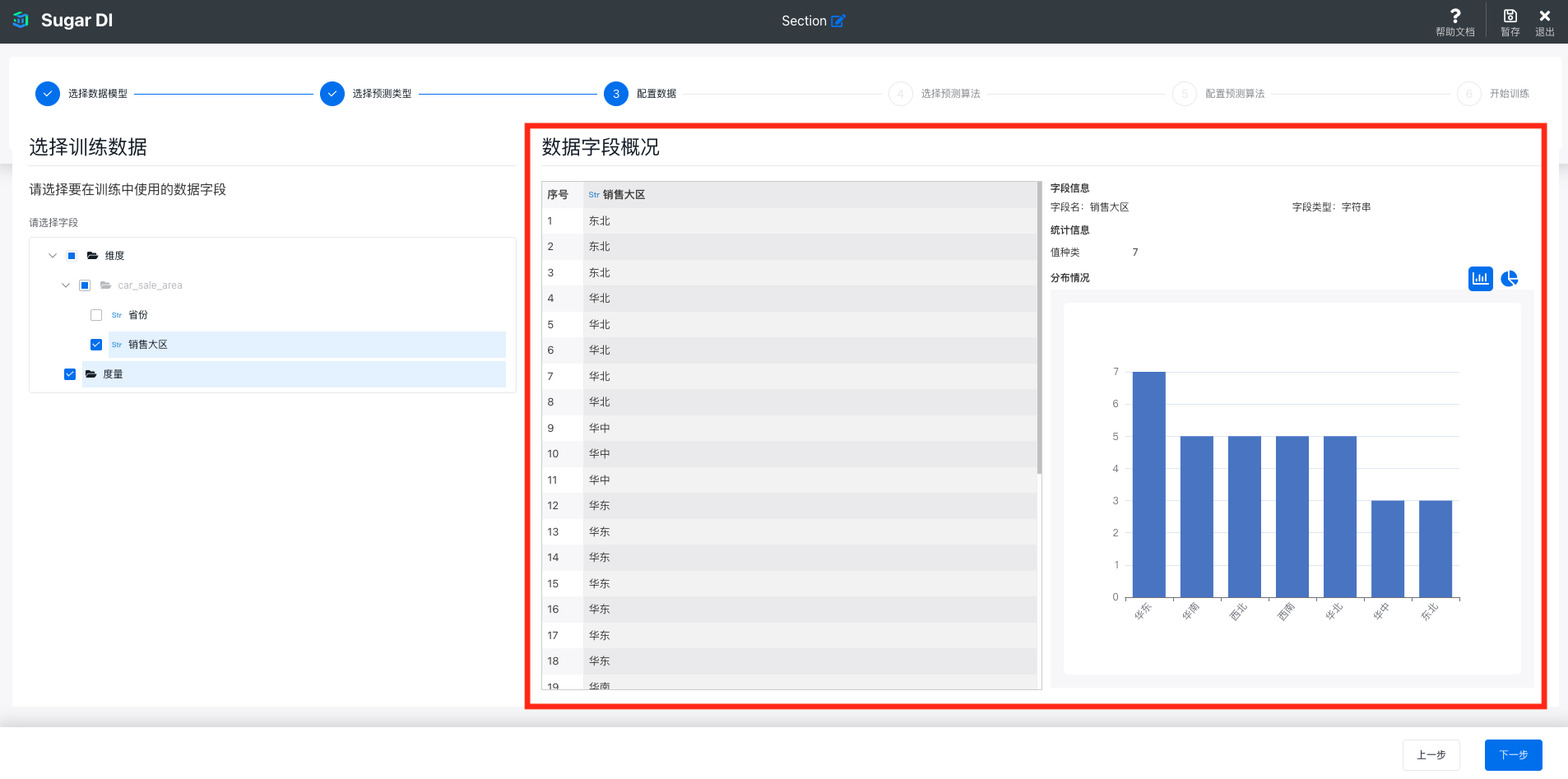
Task: Click row 4 value 华北
Action: point(600,299)
